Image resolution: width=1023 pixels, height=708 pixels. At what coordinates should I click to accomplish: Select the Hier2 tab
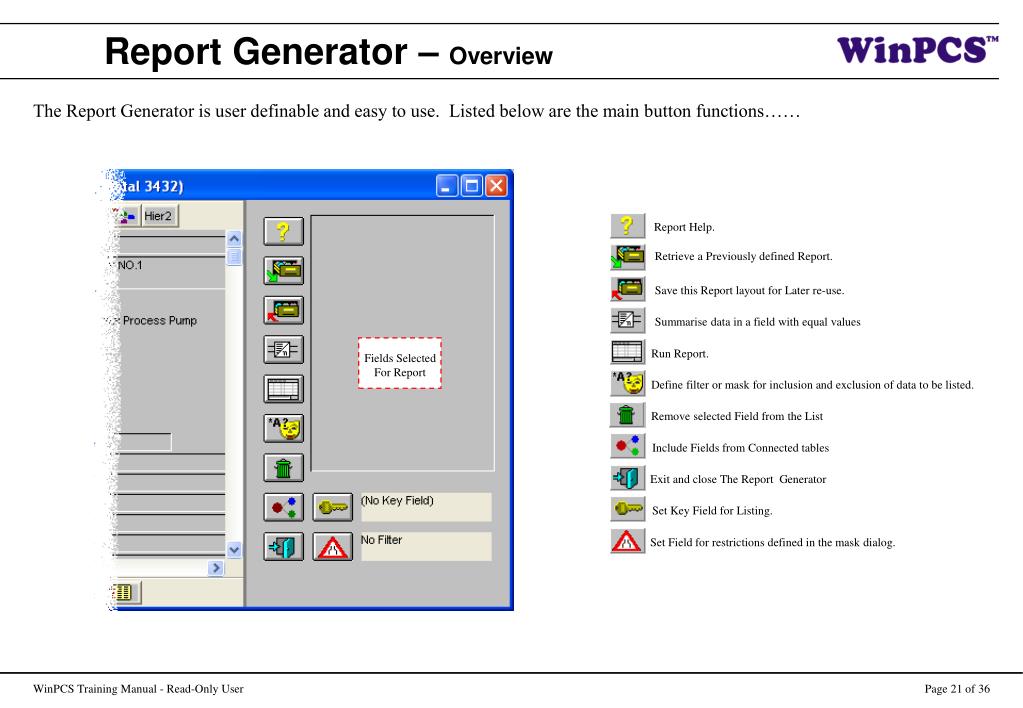pos(159,216)
